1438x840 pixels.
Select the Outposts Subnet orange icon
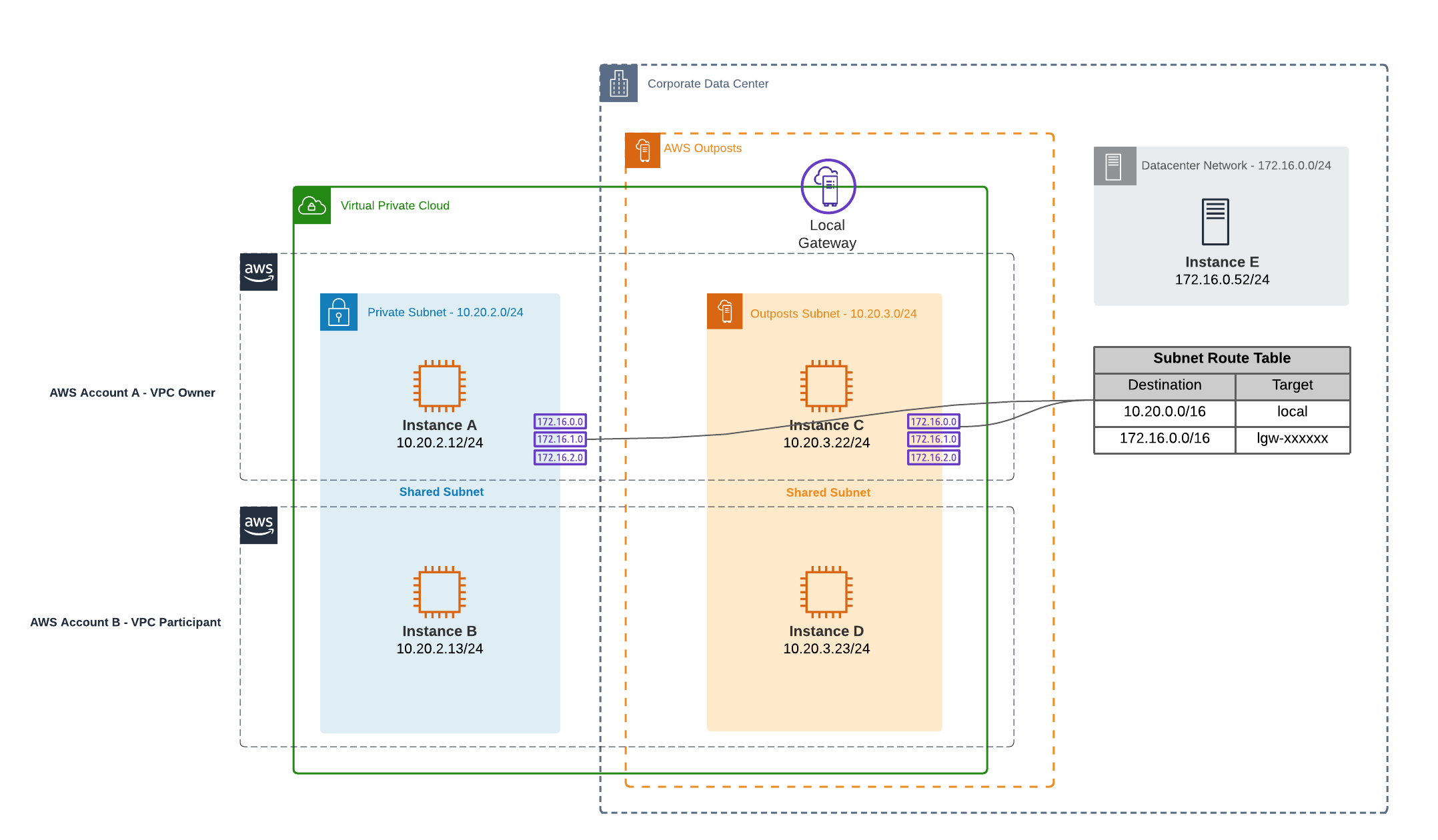coord(725,311)
